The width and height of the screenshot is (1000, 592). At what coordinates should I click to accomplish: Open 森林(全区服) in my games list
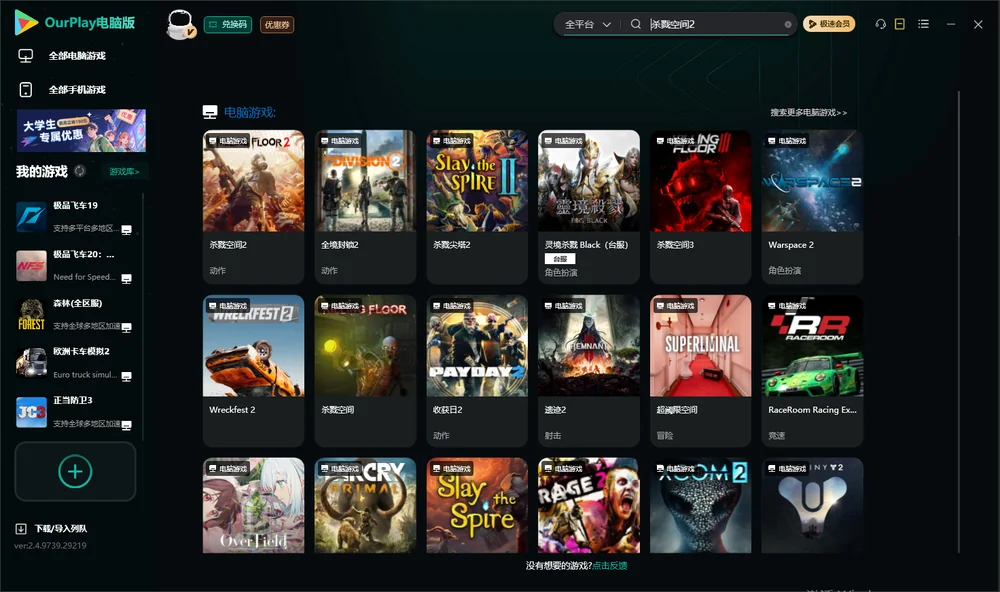pos(75,314)
